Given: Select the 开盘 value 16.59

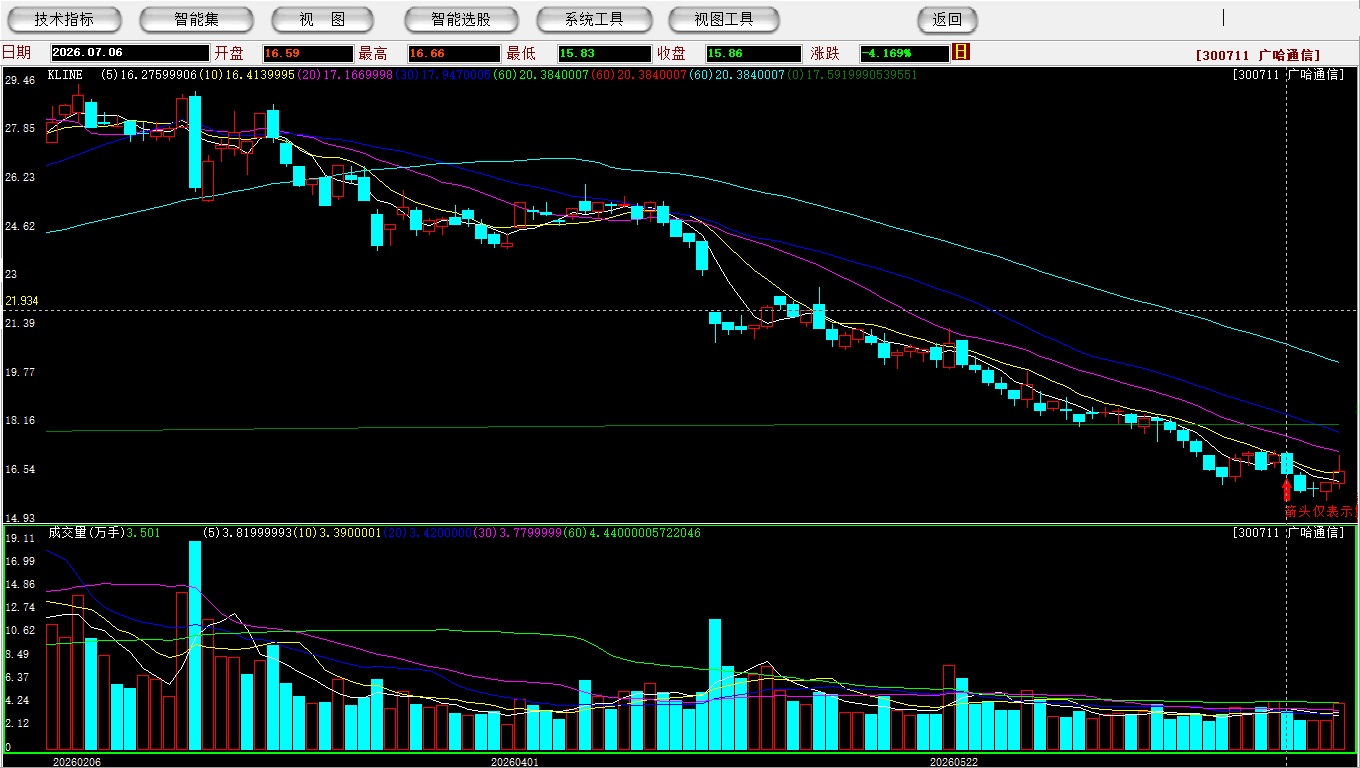Looking at the screenshot, I should 308,53.
